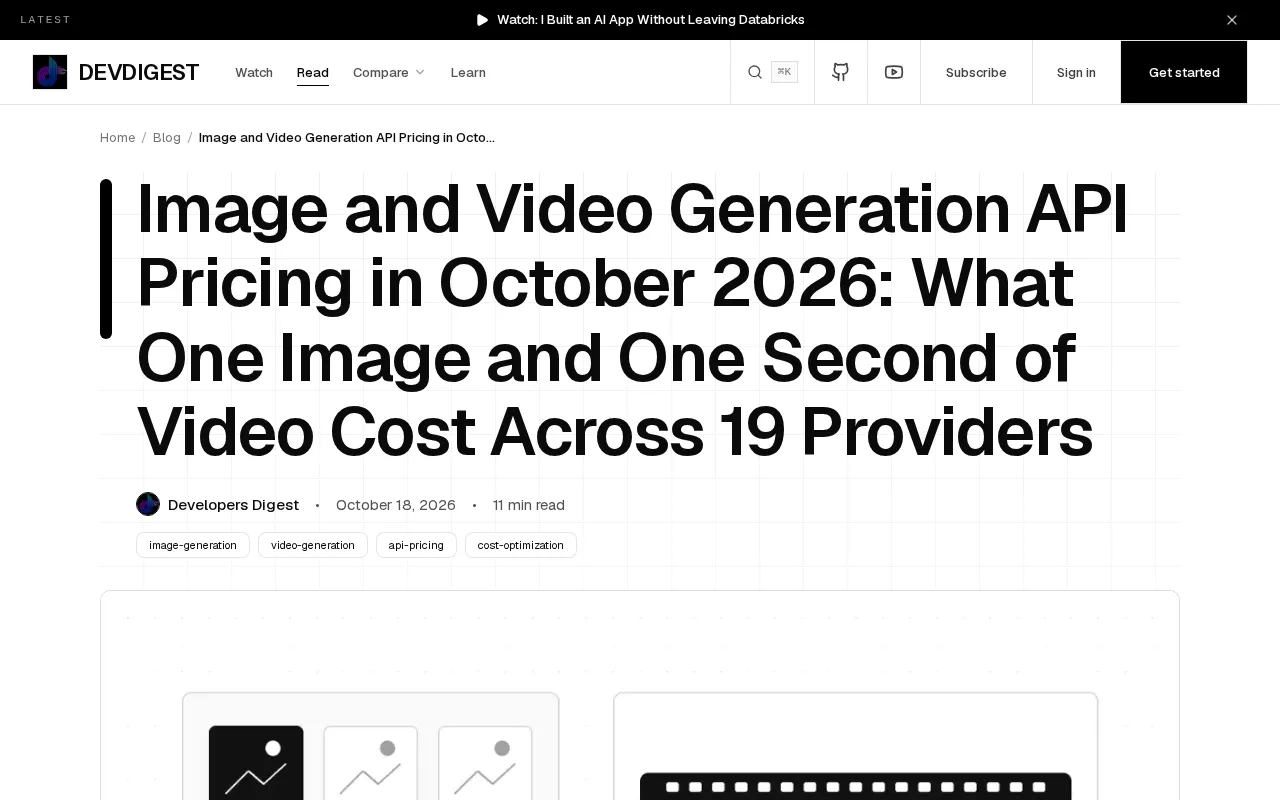Open the GitHub icon link
Image resolution: width=1280 pixels, height=800 pixels.
(x=841, y=72)
